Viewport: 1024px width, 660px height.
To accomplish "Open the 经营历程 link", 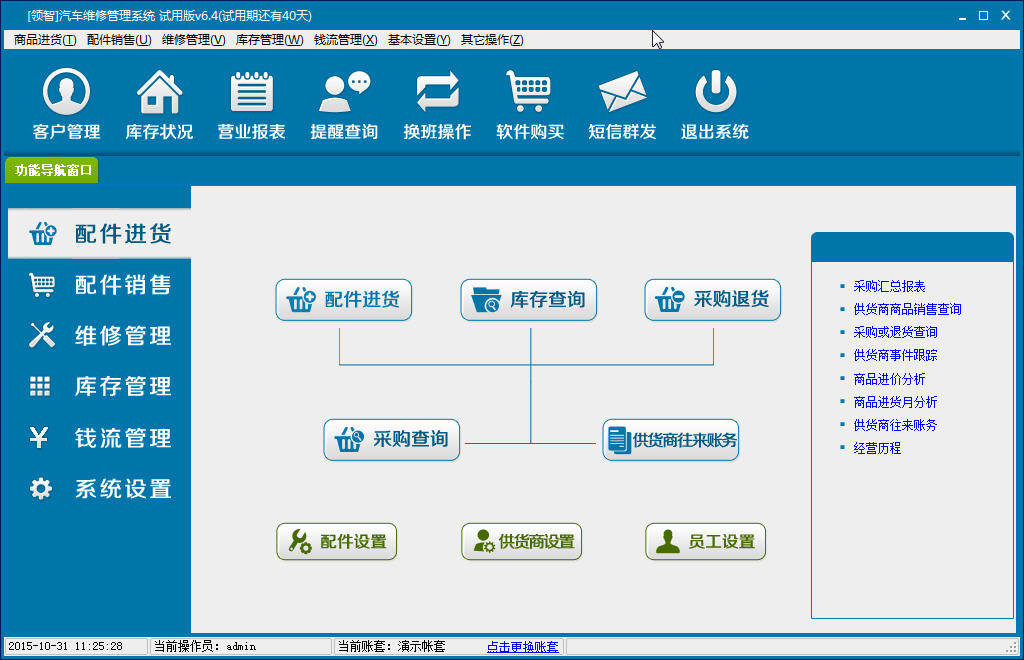I will pos(877,448).
